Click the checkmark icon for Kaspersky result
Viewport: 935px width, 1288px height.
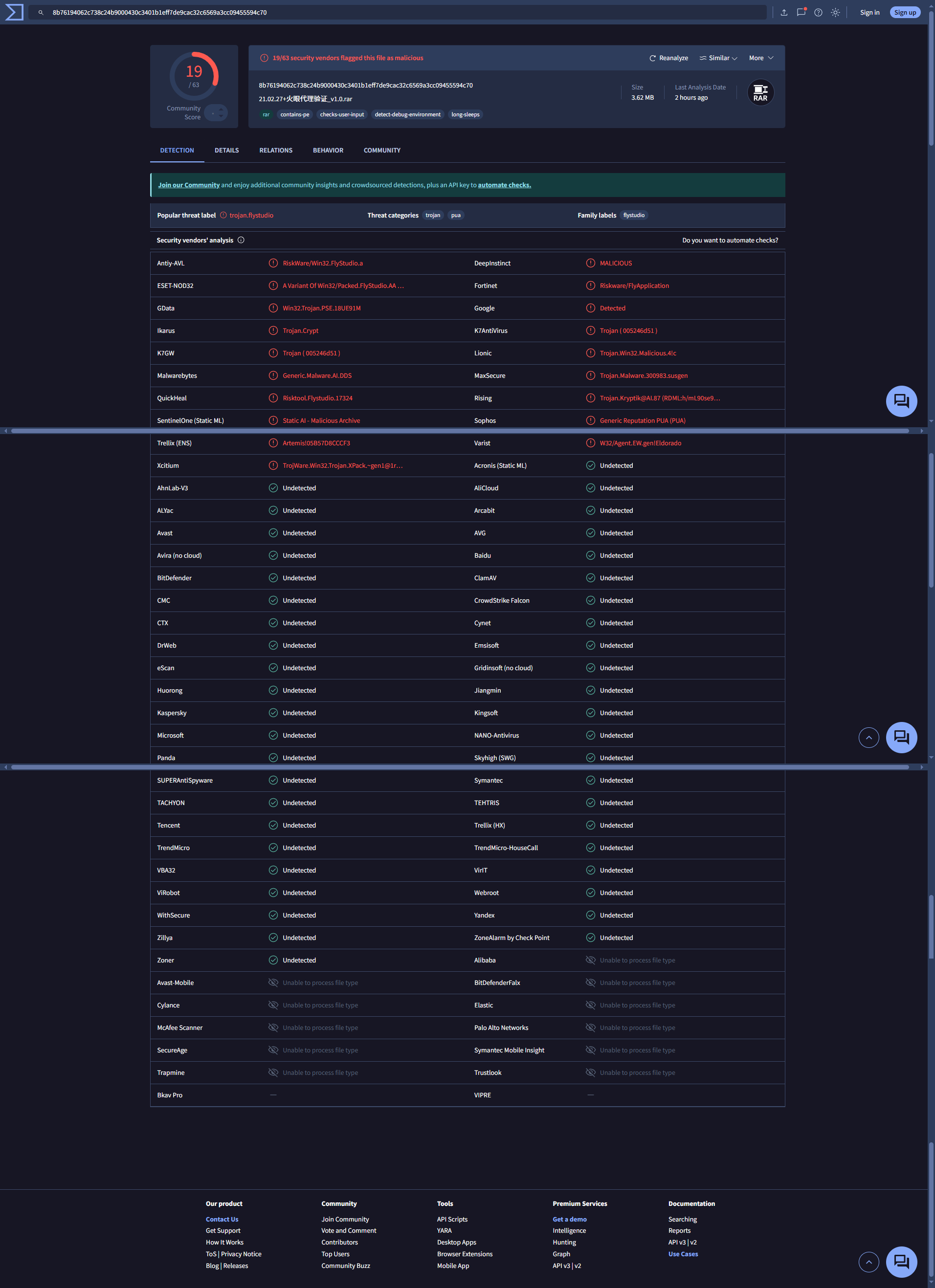pos(273,713)
